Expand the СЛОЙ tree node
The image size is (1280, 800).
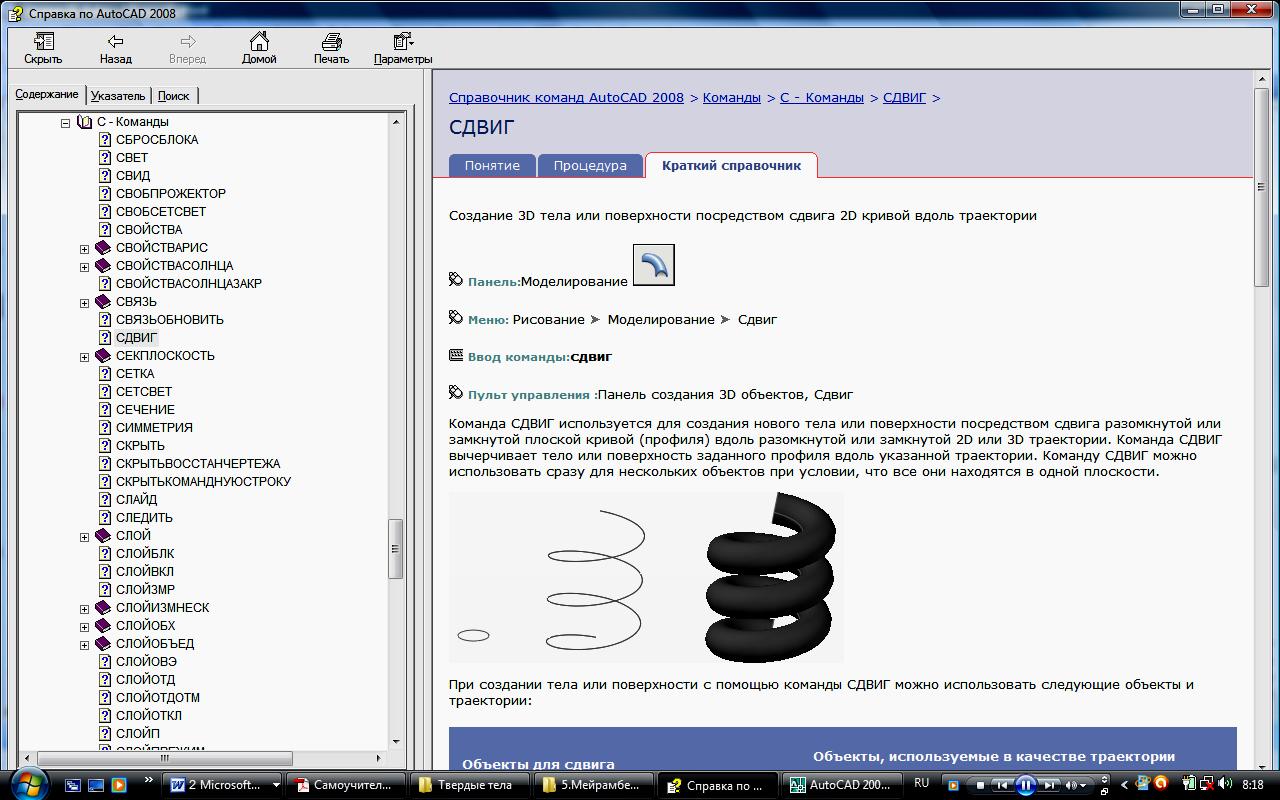coord(85,537)
